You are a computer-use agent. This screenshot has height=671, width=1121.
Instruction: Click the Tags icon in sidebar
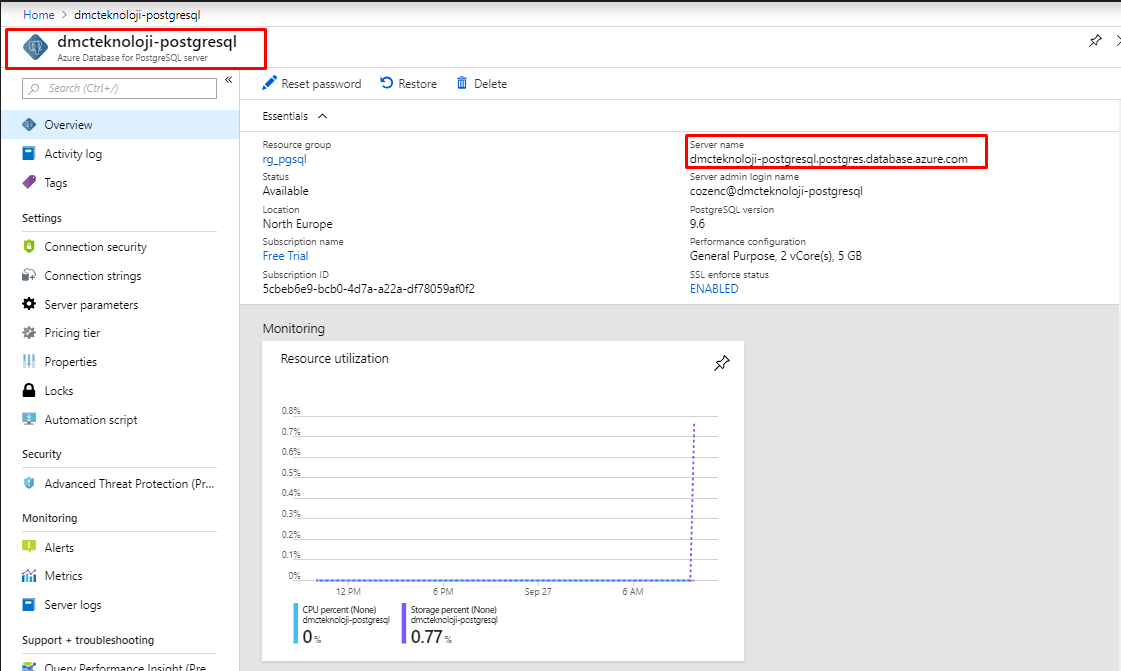click(29, 182)
